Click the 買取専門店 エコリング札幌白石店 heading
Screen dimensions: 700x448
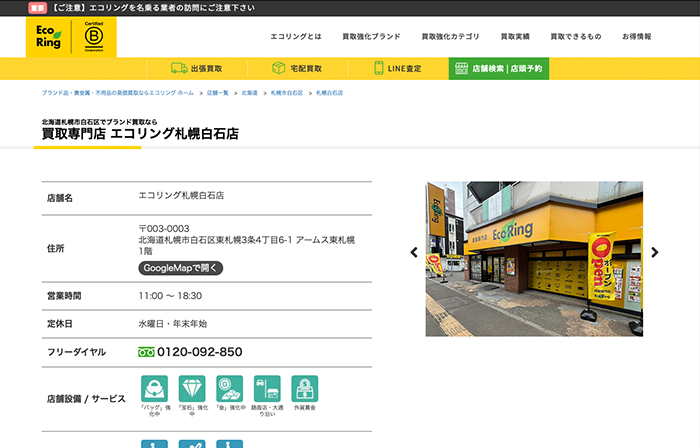[140, 133]
